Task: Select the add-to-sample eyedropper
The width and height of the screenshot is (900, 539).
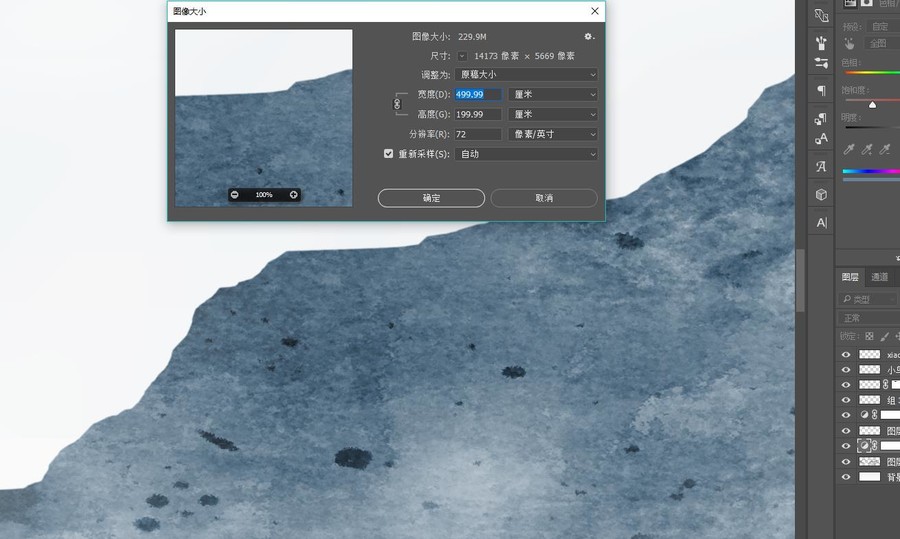Action: 867,149
